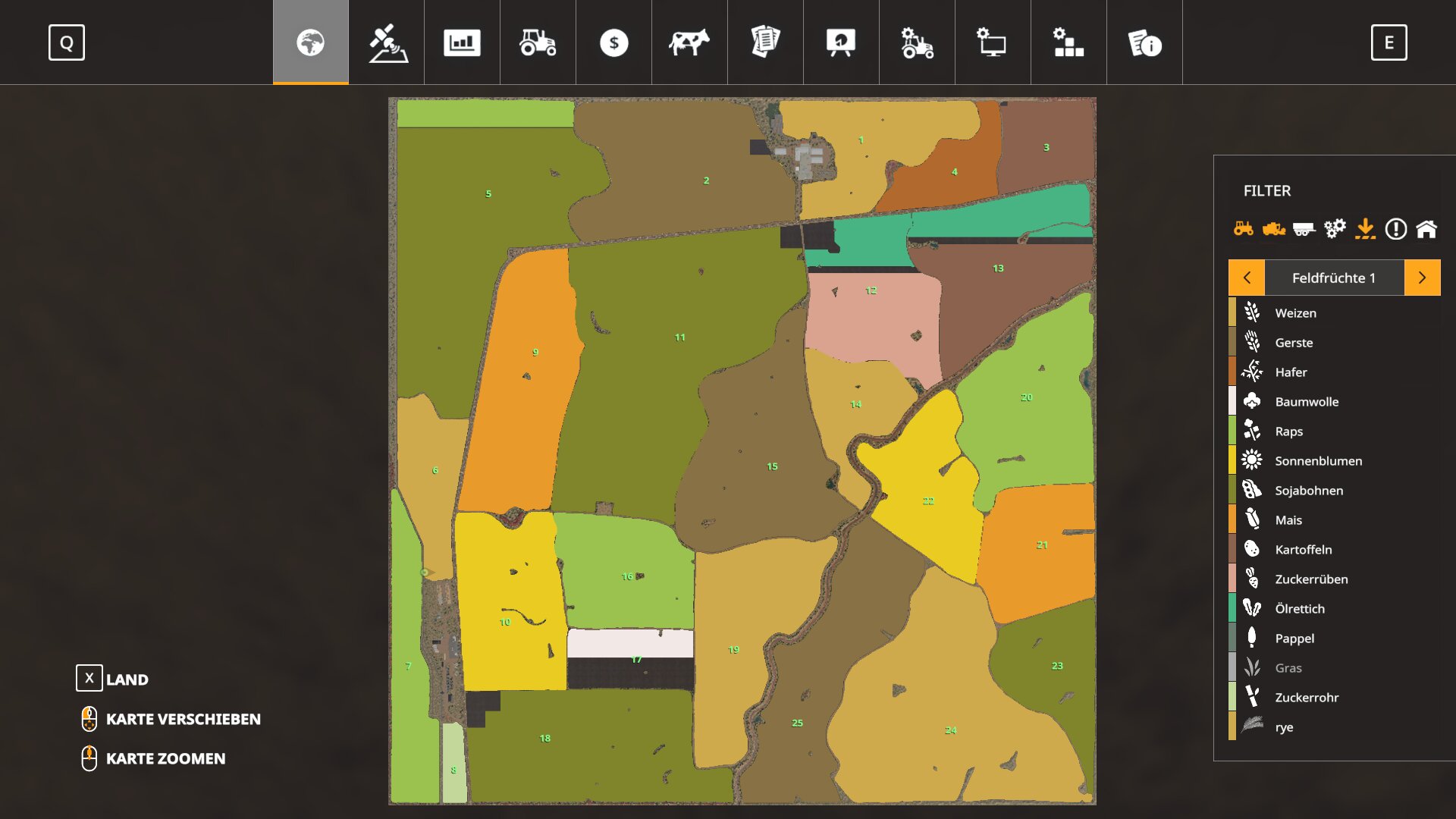Open the animals cow tab
This screenshot has height=819, width=1456.
click(689, 42)
